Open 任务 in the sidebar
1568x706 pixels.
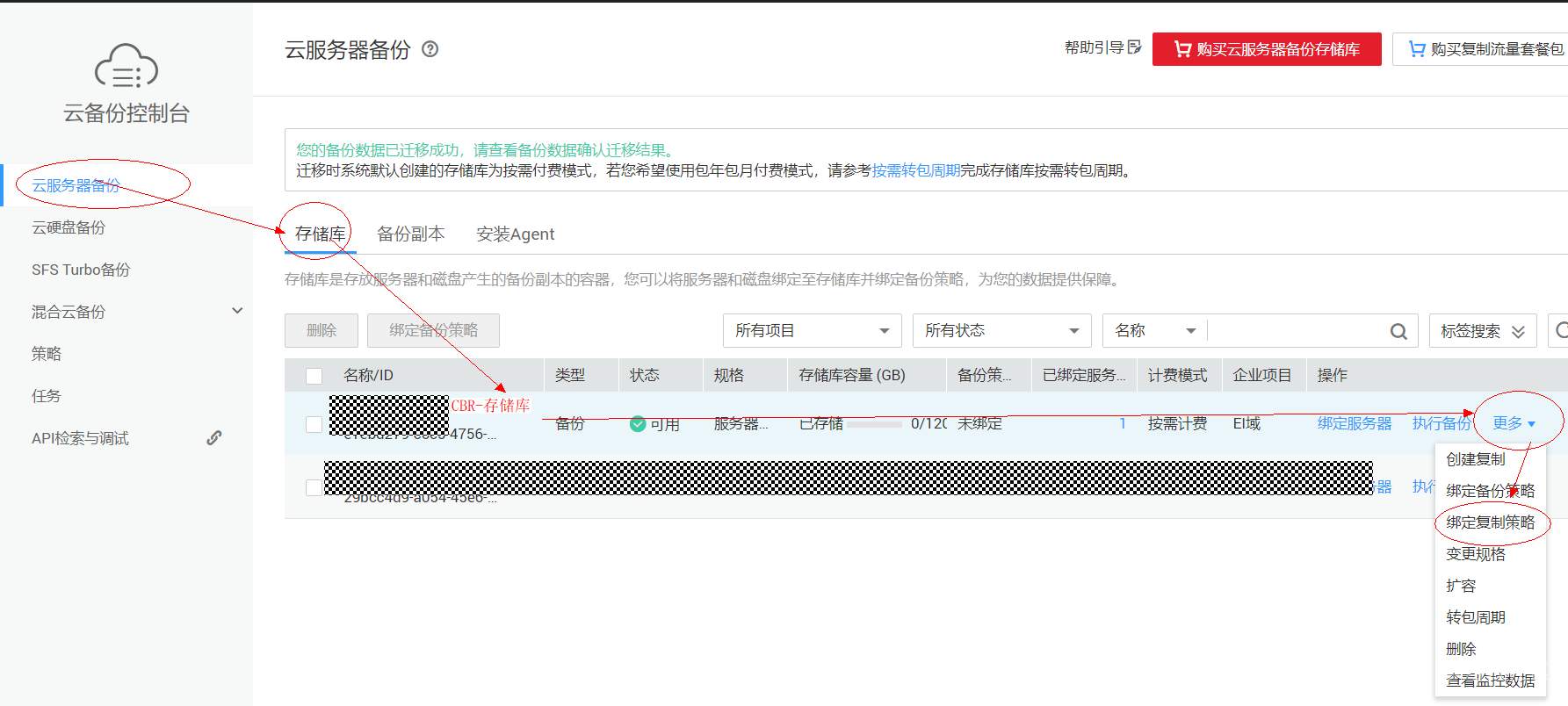coord(47,396)
